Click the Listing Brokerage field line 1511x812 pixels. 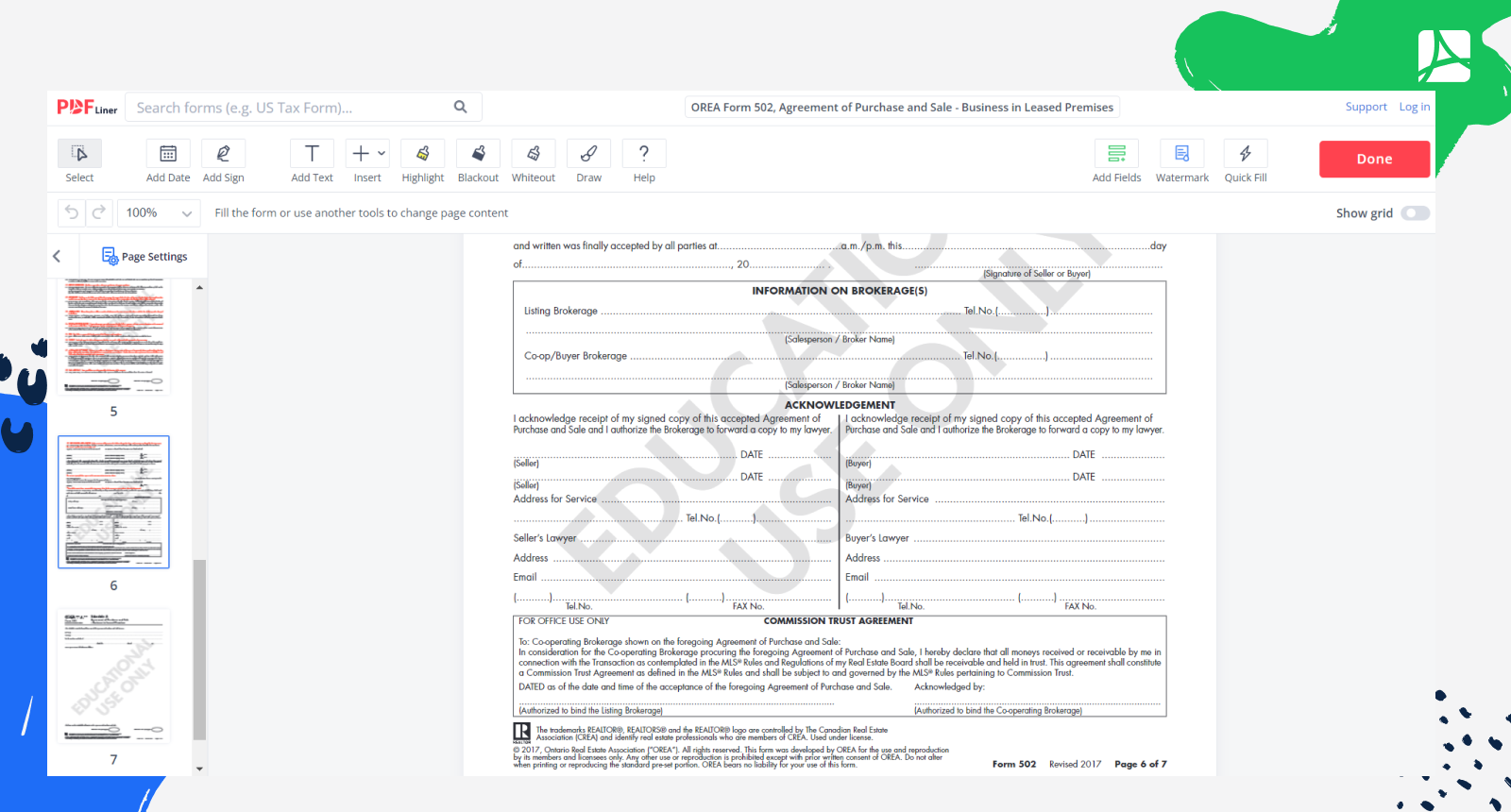click(781, 311)
